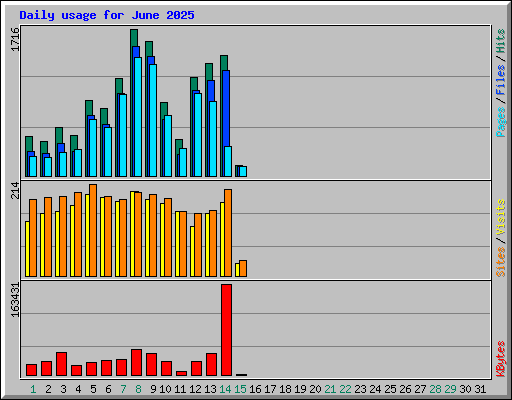The width and height of the screenshot is (512, 400).
Task: Click day label 16 on the x-axis
Action: click(255, 389)
